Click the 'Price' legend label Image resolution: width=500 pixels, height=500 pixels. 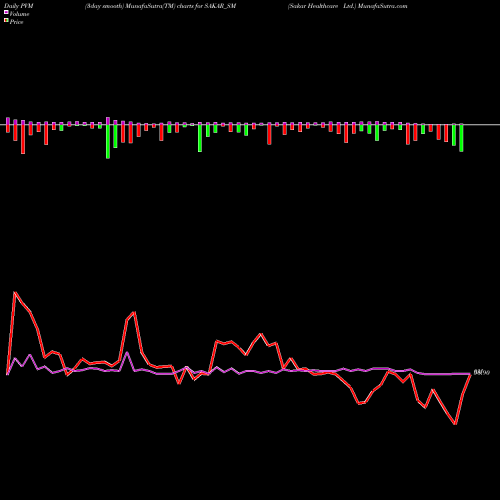(16, 22)
